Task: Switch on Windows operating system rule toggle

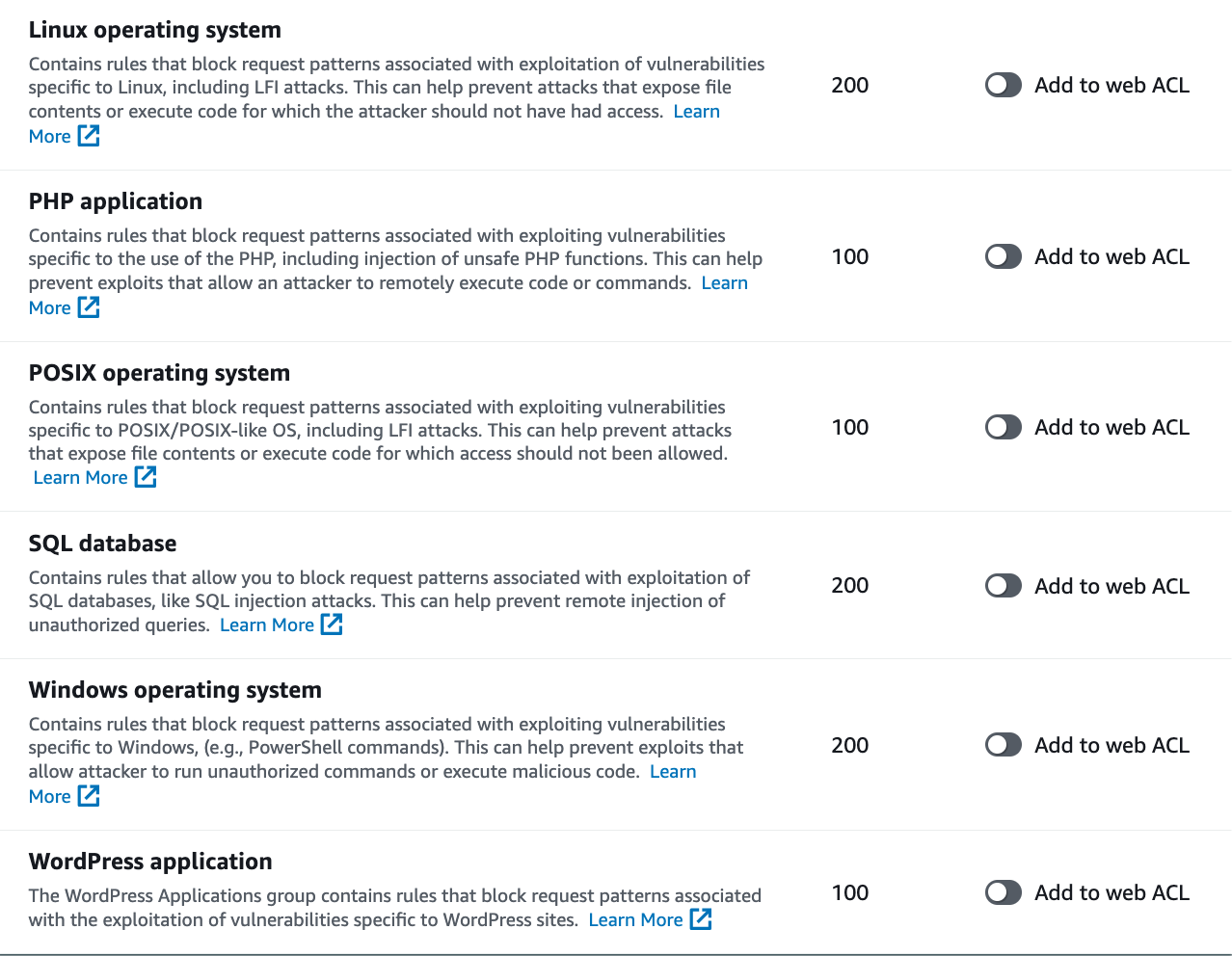Action: pos(1003,745)
